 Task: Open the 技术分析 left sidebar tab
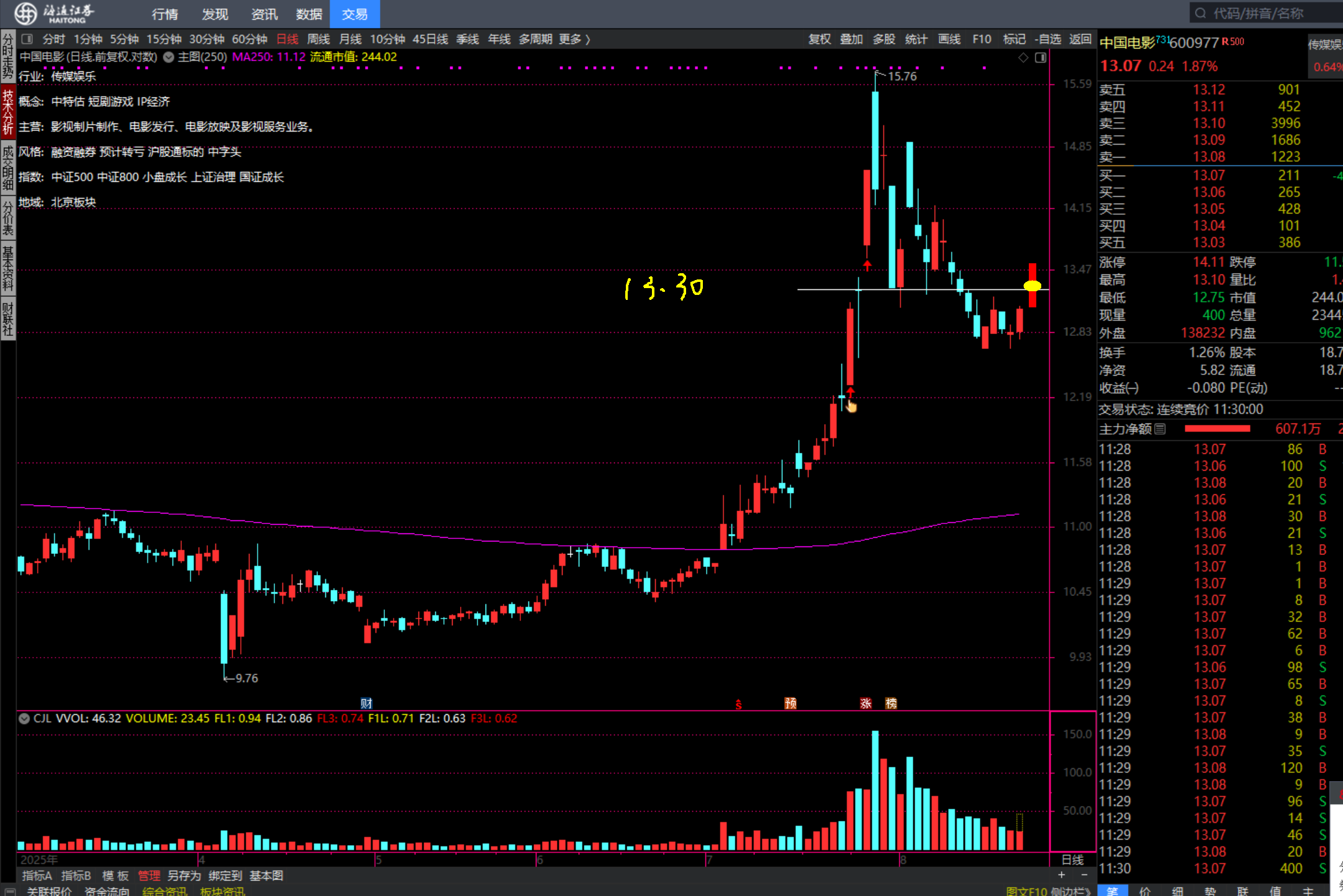[x=7, y=112]
